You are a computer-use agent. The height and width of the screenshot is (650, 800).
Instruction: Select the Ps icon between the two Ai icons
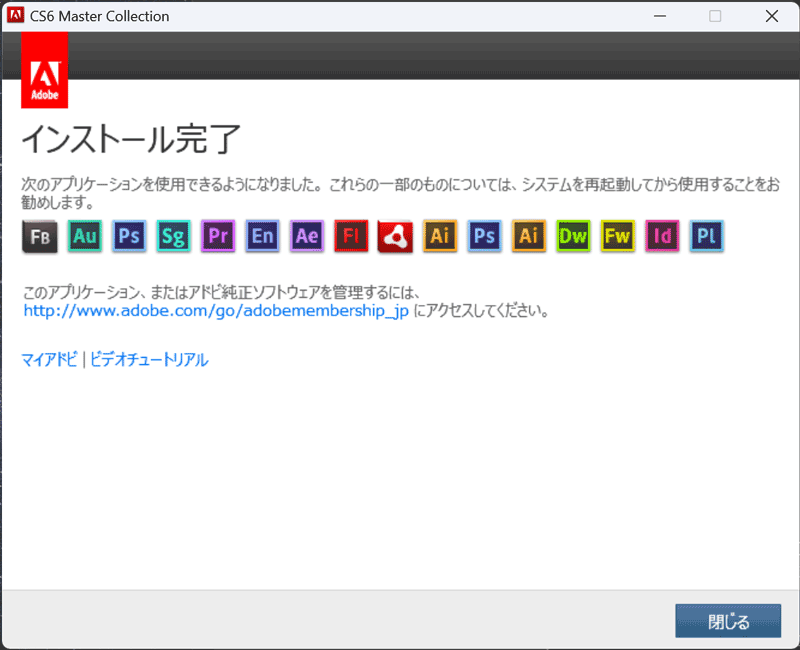[484, 236]
